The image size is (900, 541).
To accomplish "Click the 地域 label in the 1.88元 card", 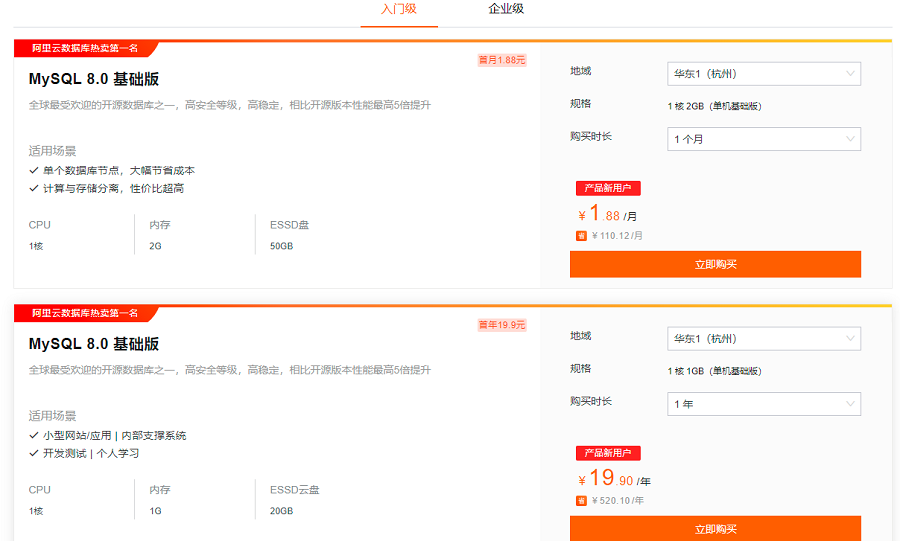I will pyautogui.click(x=580, y=71).
